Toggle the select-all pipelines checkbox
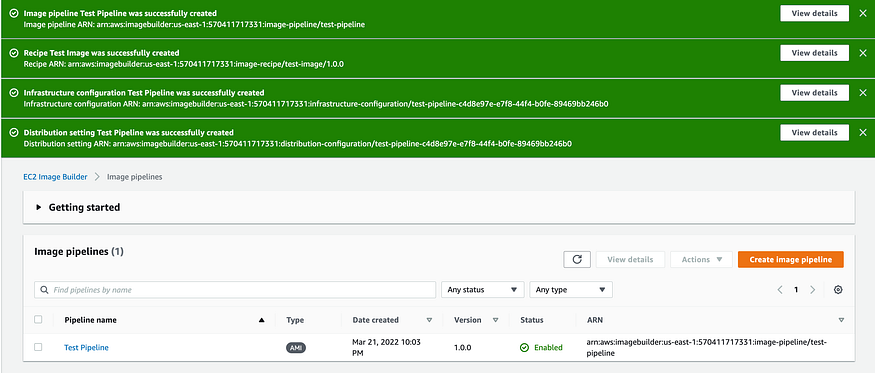 pos(38,319)
